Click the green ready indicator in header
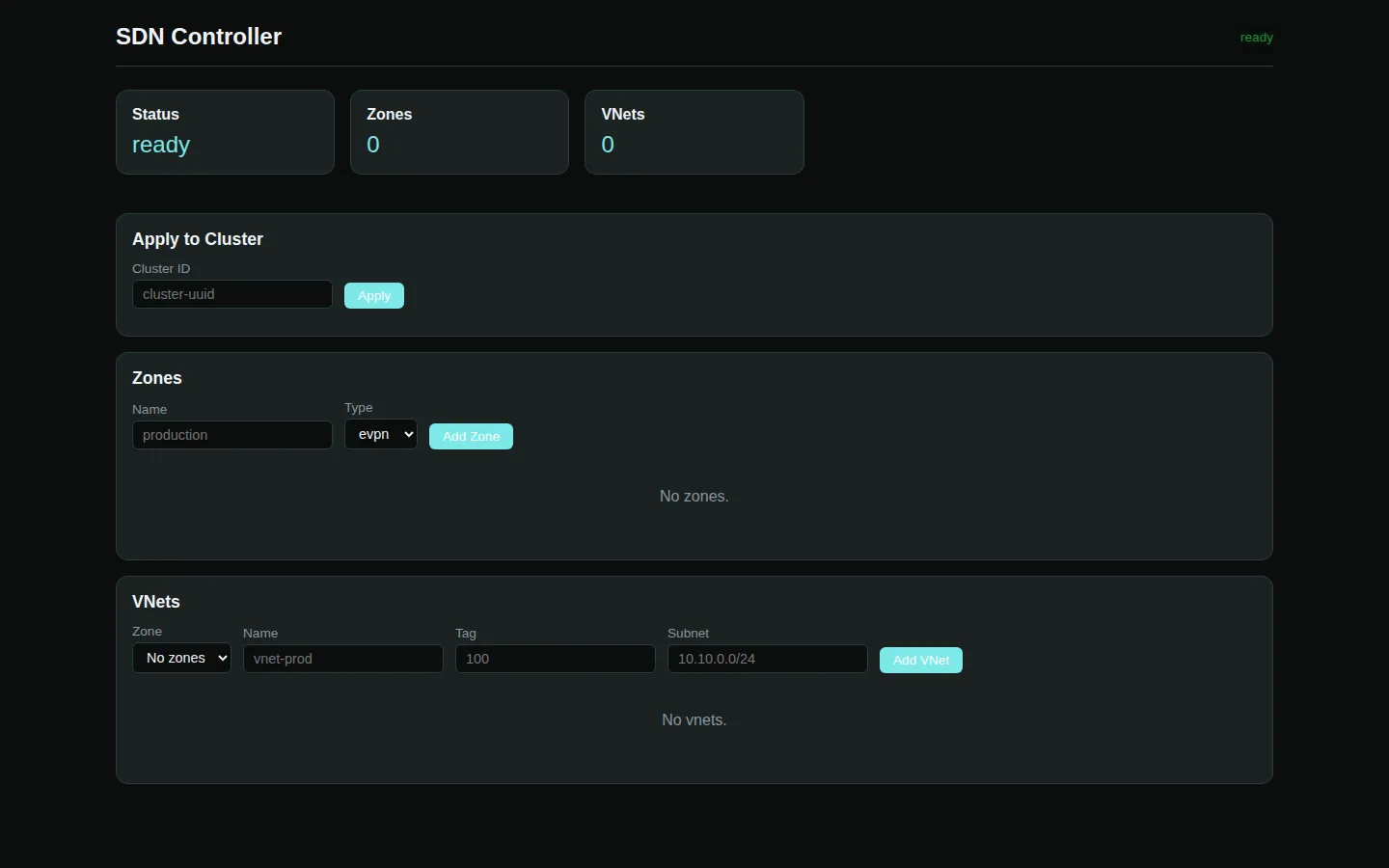 [x=1257, y=38]
